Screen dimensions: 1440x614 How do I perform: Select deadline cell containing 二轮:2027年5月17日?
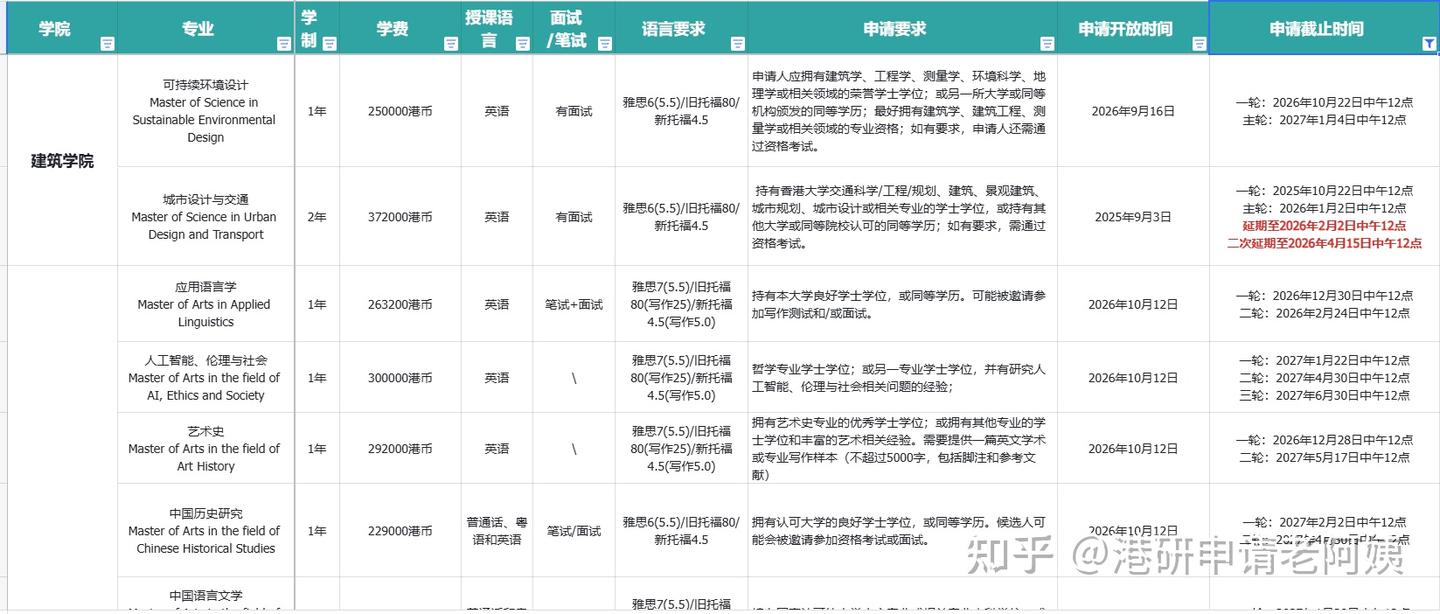(x=1324, y=448)
